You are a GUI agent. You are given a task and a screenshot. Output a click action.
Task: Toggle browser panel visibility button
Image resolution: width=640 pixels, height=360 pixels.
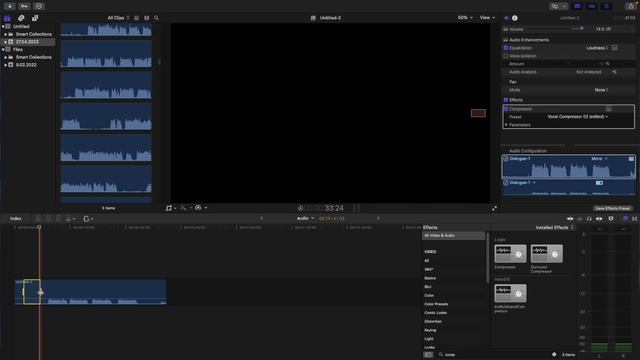577,6
